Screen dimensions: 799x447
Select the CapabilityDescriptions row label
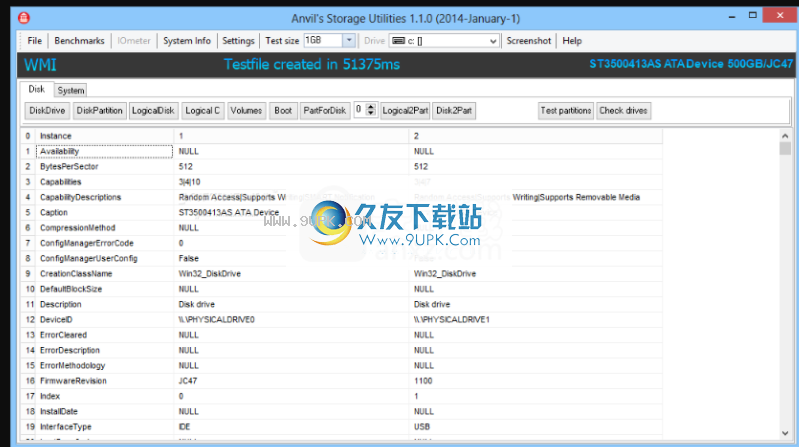[x=81, y=197]
